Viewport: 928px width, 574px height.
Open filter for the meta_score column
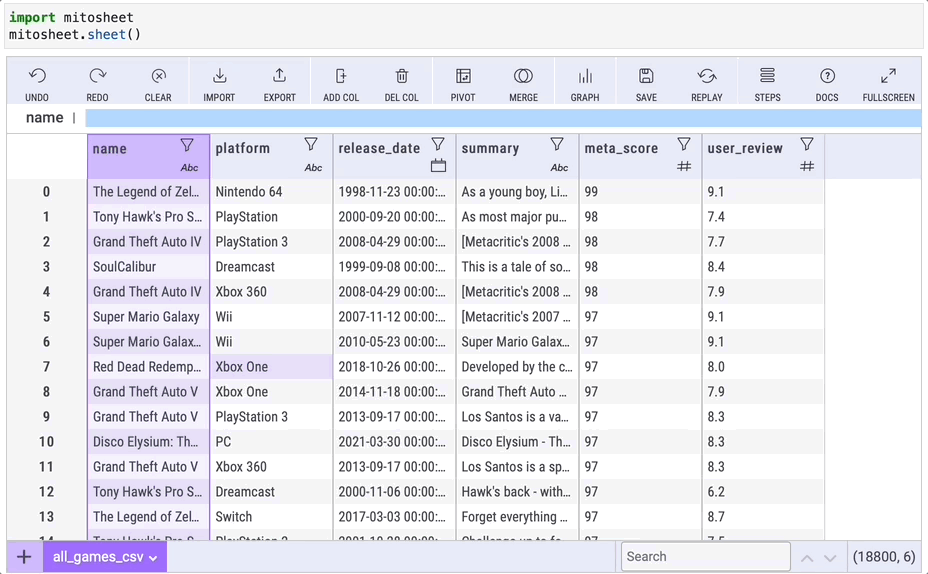point(684,145)
